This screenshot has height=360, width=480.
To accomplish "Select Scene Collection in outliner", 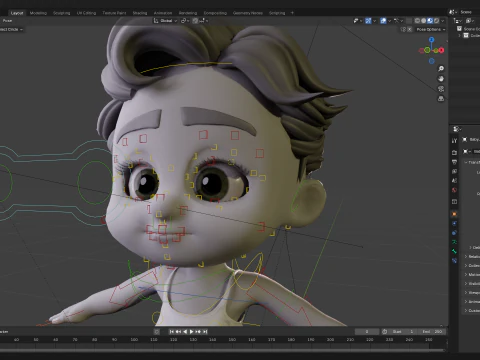I will coord(469,29).
